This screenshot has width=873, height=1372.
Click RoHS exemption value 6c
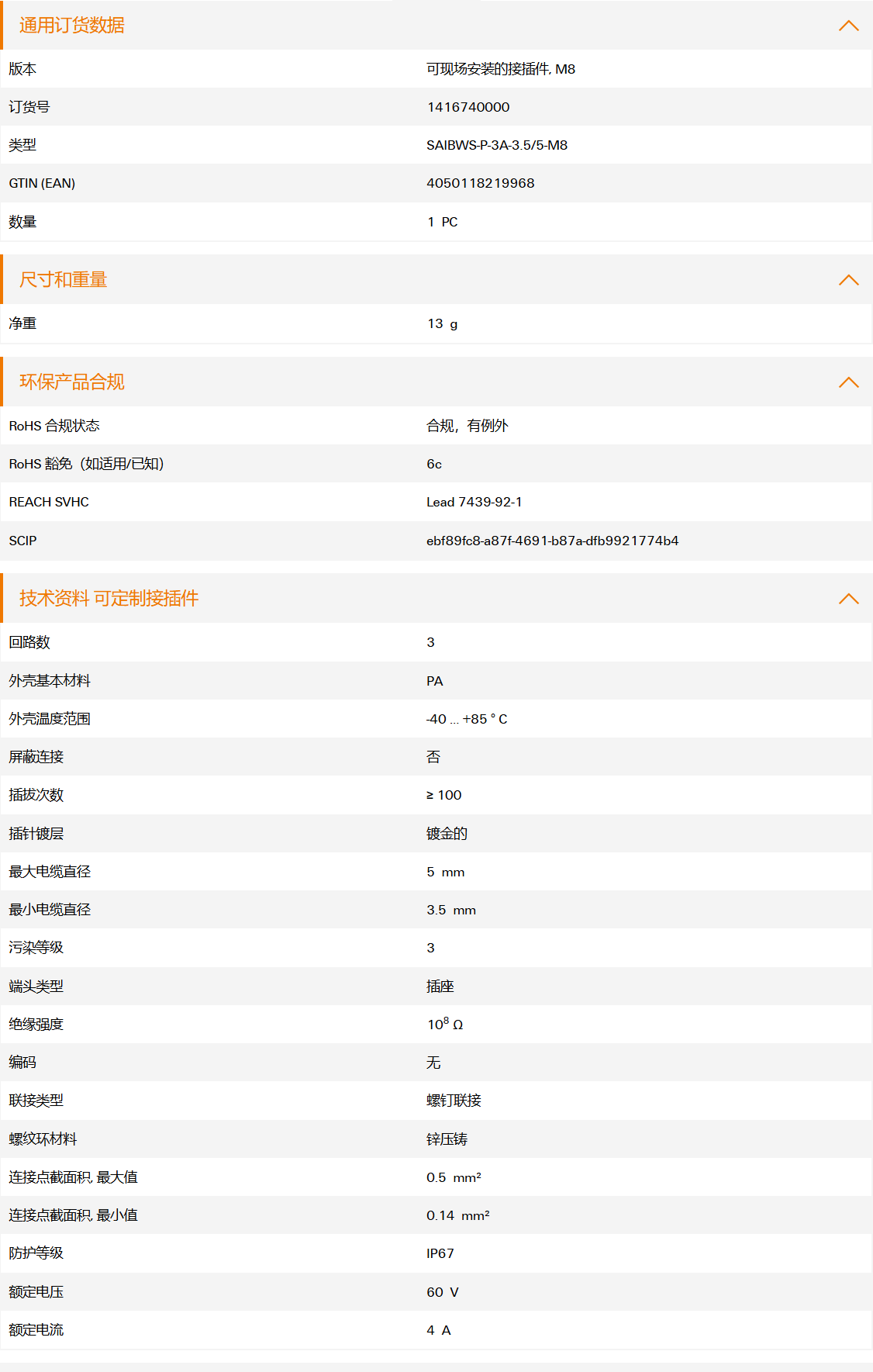pyautogui.click(x=434, y=464)
